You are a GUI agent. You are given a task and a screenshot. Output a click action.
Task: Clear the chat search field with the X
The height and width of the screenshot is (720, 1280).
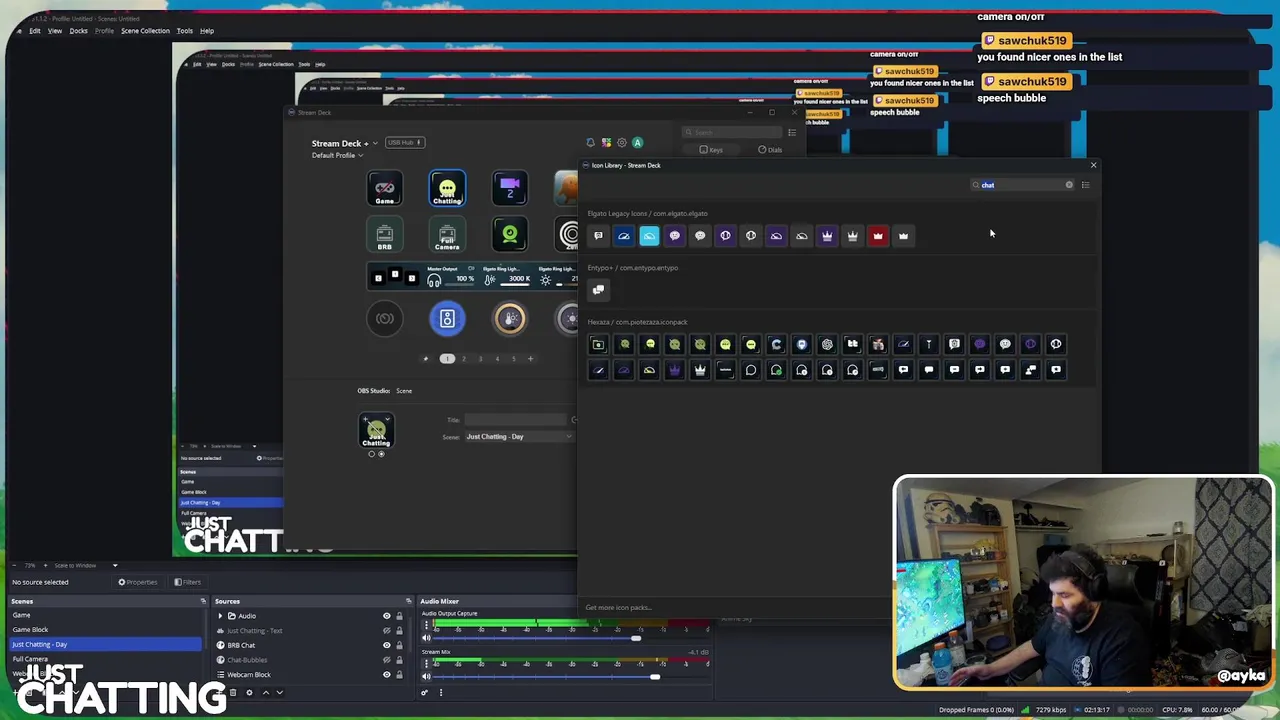(1069, 185)
